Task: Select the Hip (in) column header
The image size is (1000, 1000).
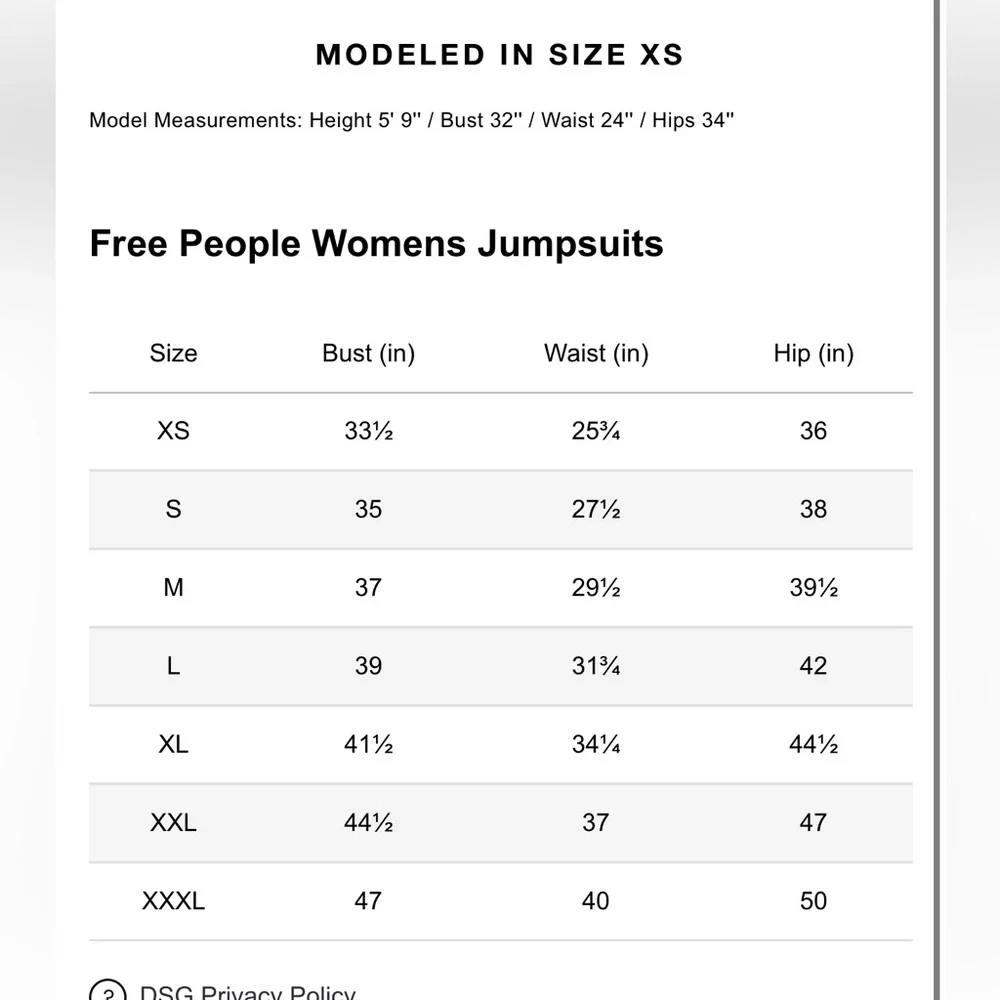Action: click(813, 353)
